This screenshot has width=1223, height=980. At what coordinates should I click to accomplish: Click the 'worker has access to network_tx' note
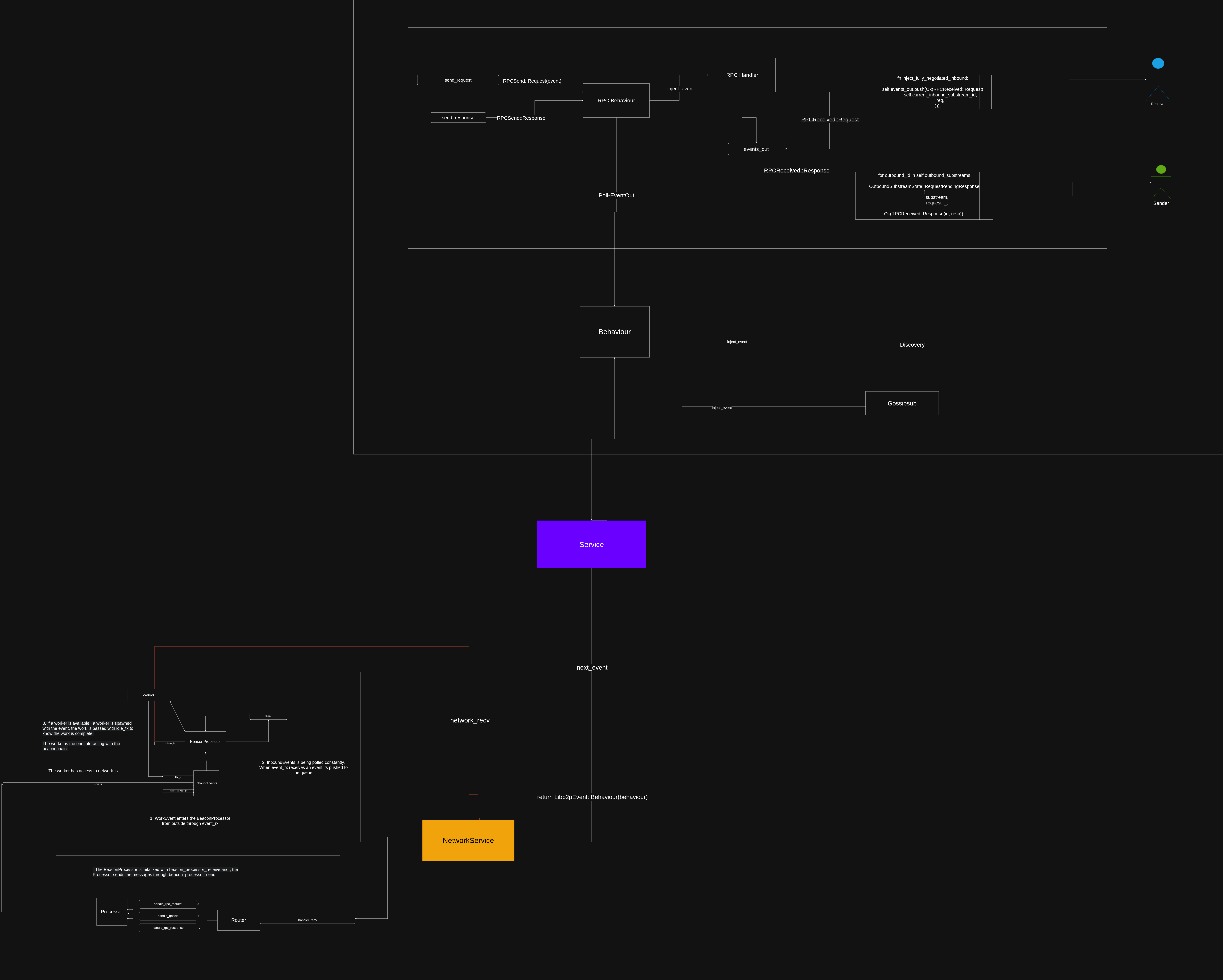[x=82, y=771]
